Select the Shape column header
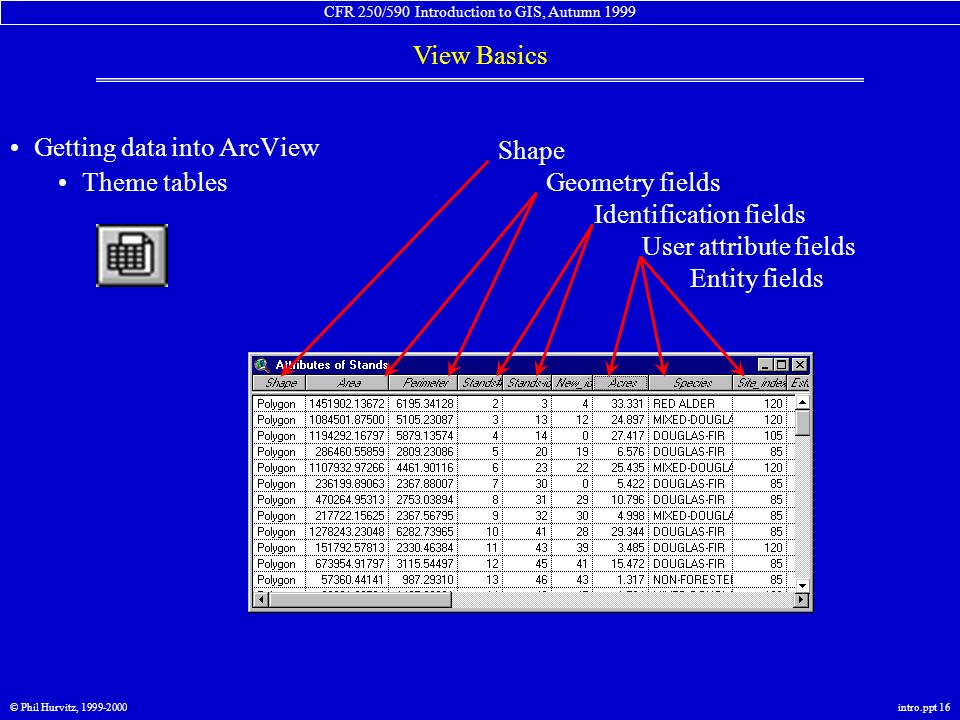Viewport: 960px width, 720px height. (279, 383)
